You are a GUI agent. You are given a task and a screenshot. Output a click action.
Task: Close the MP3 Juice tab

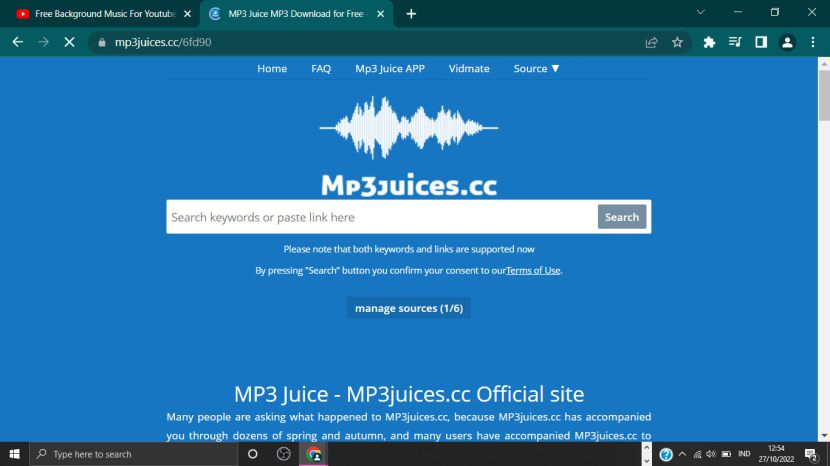click(x=381, y=14)
